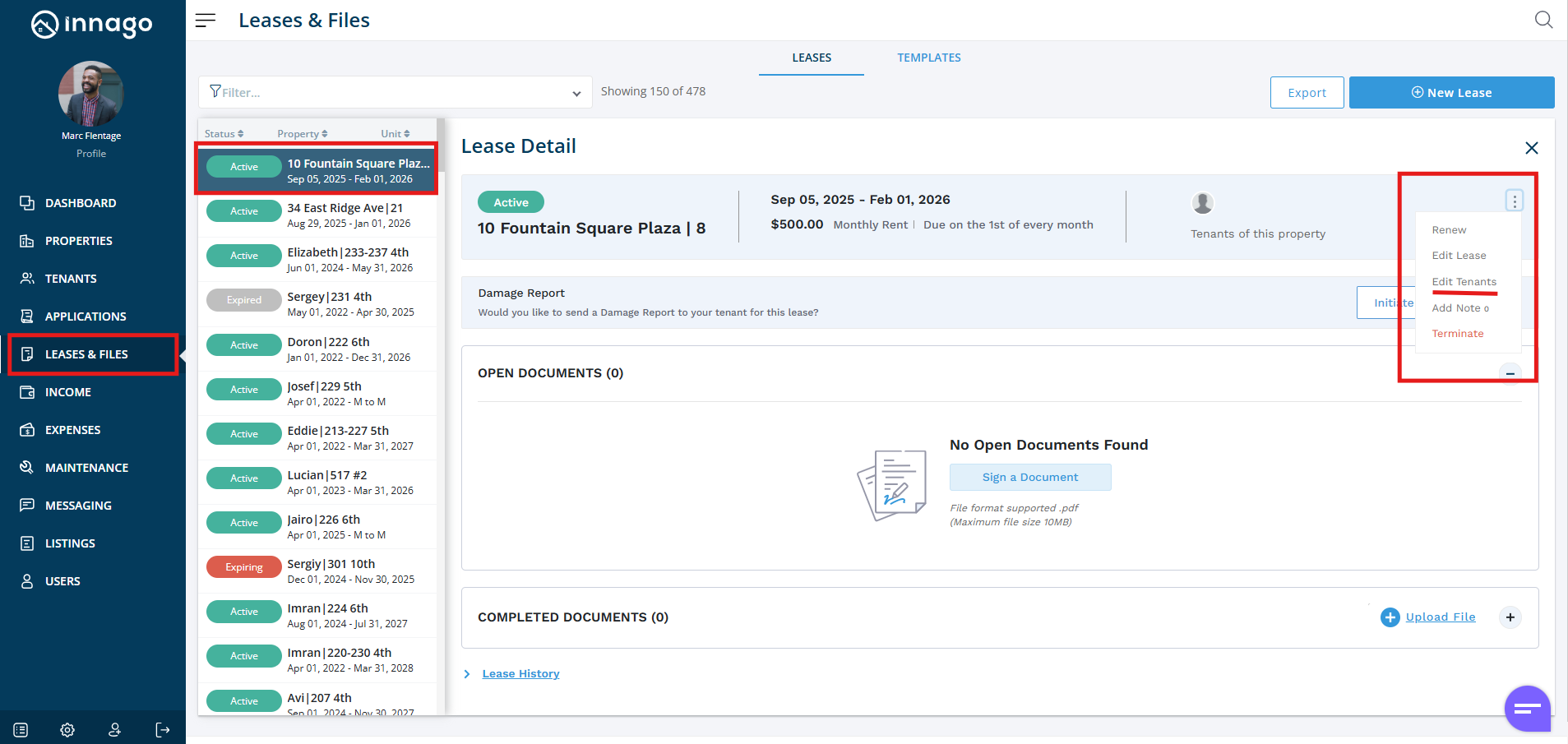Select Edit Tenants from the lease menu
The height and width of the screenshot is (744, 1568).
(x=1464, y=282)
